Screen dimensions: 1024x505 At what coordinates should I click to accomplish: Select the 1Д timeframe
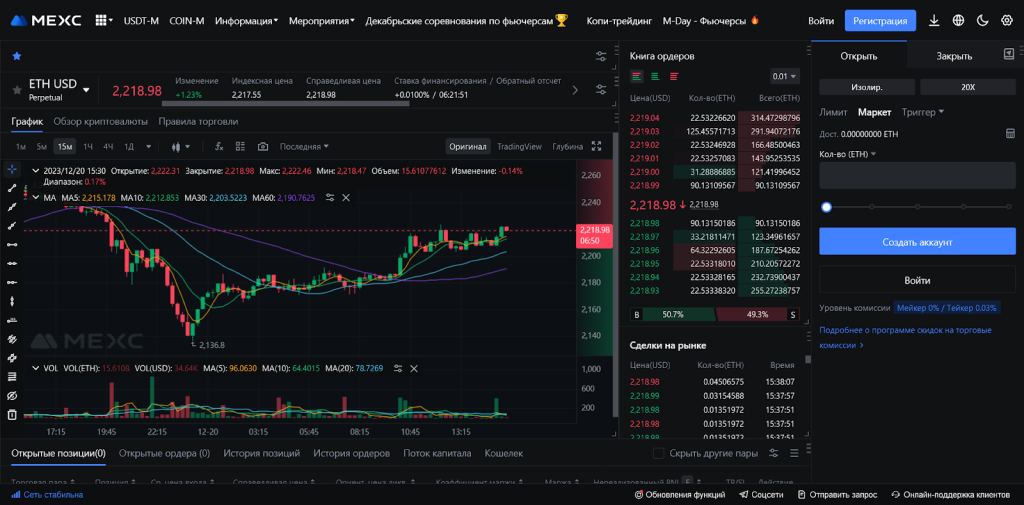click(x=129, y=146)
